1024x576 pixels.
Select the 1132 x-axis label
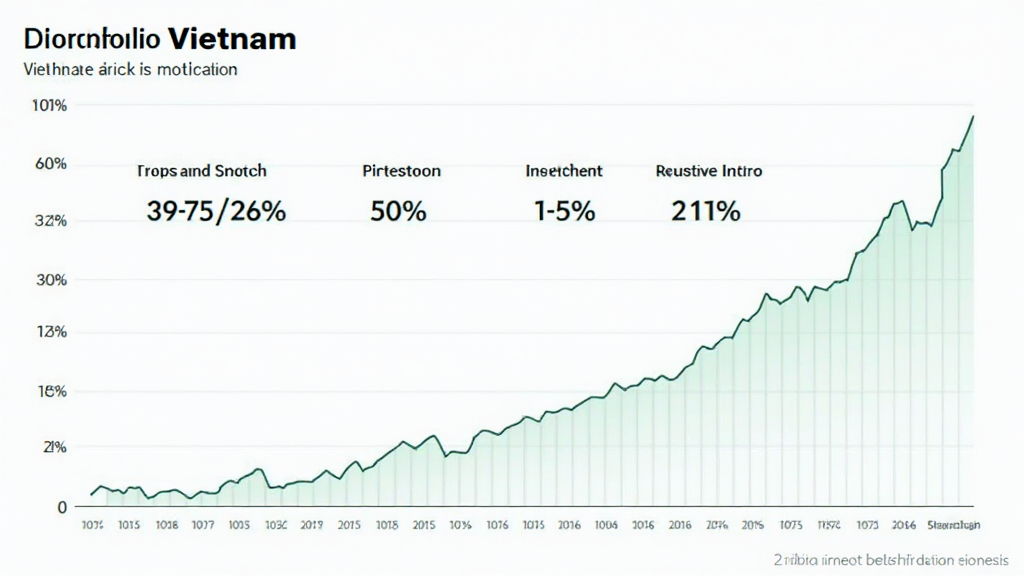tap(828, 524)
